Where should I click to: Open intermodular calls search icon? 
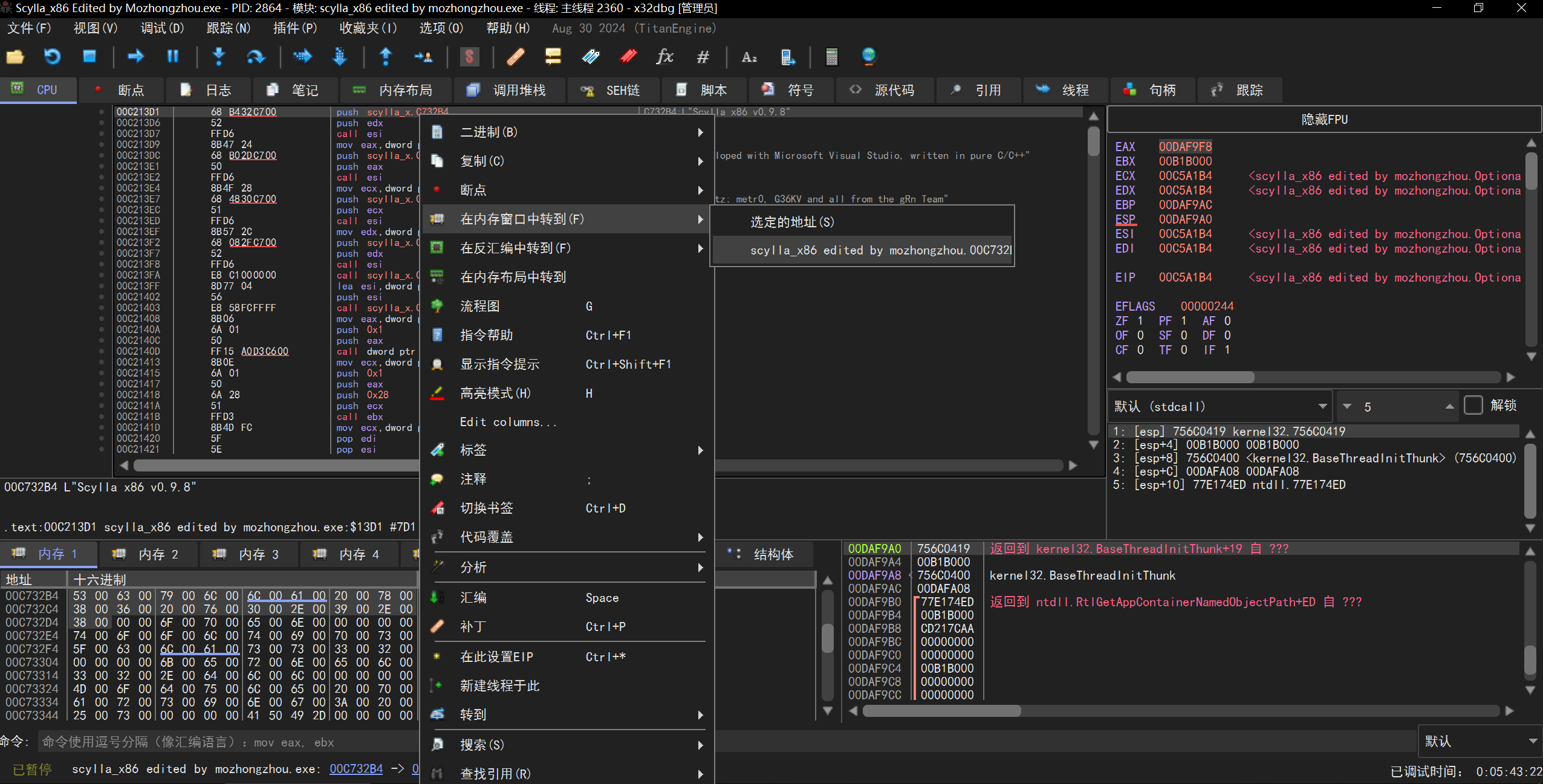787,57
